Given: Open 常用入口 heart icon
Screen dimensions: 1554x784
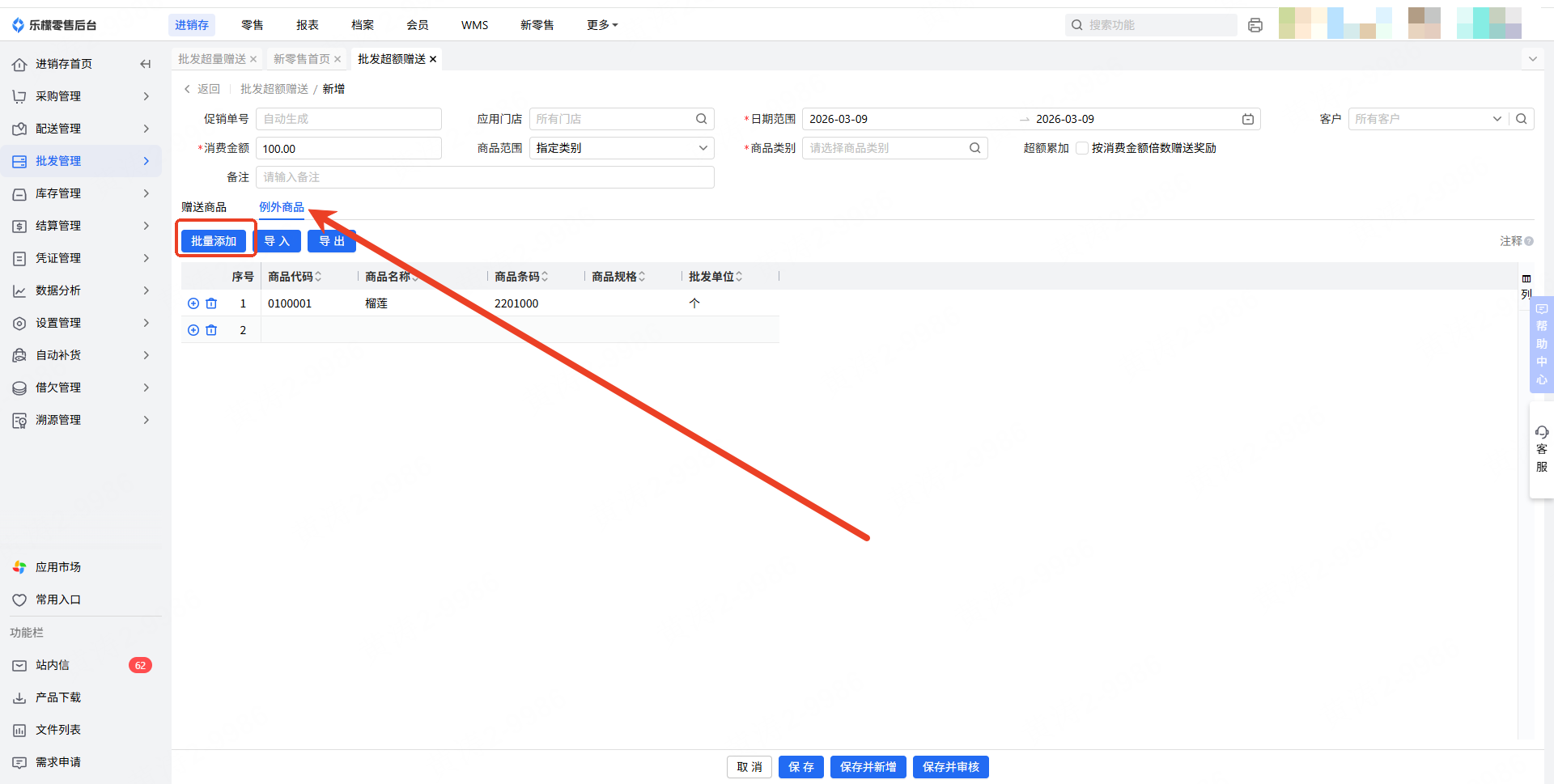Looking at the screenshot, I should pyautogui.click(x=19, y=600).
